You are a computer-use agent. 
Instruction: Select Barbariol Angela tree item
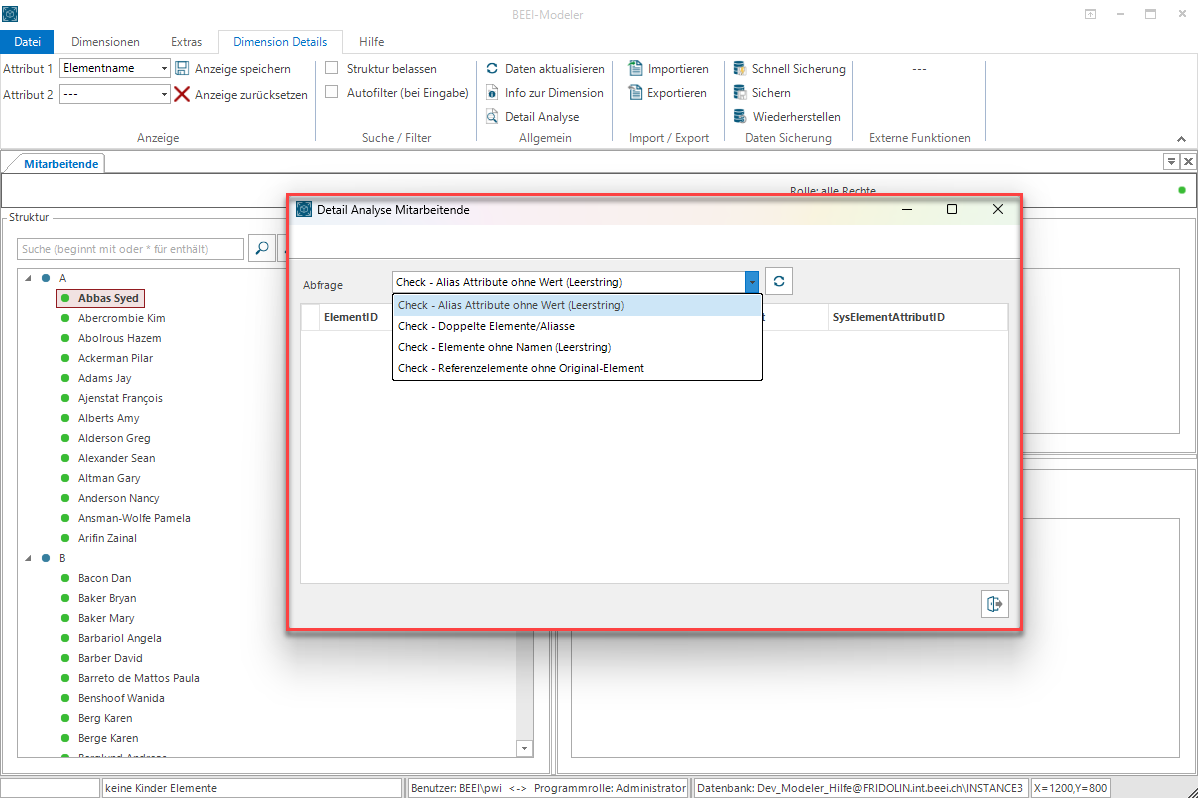coord(119,637)
